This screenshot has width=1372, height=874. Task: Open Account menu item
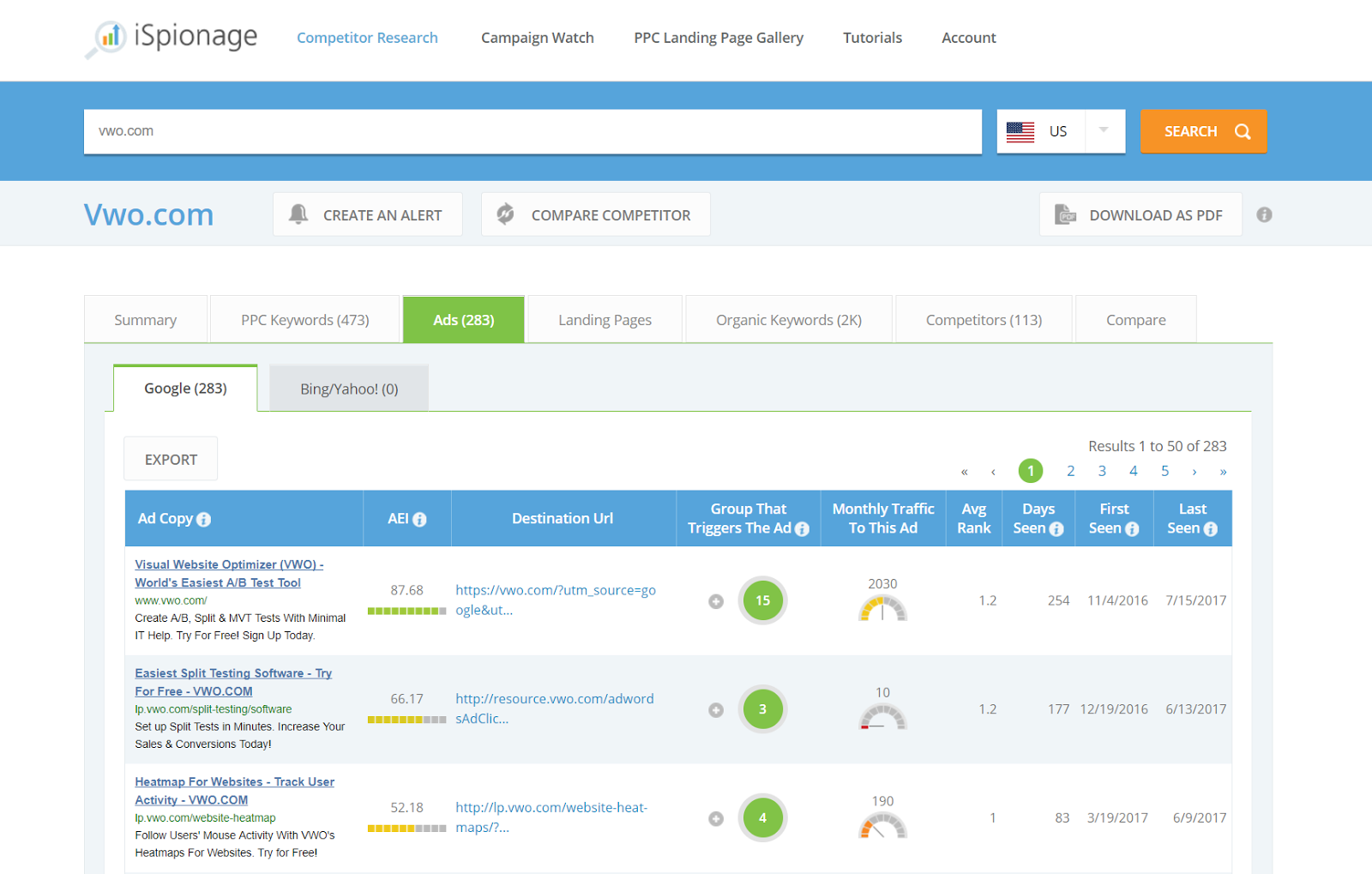(x=969, y=38)
